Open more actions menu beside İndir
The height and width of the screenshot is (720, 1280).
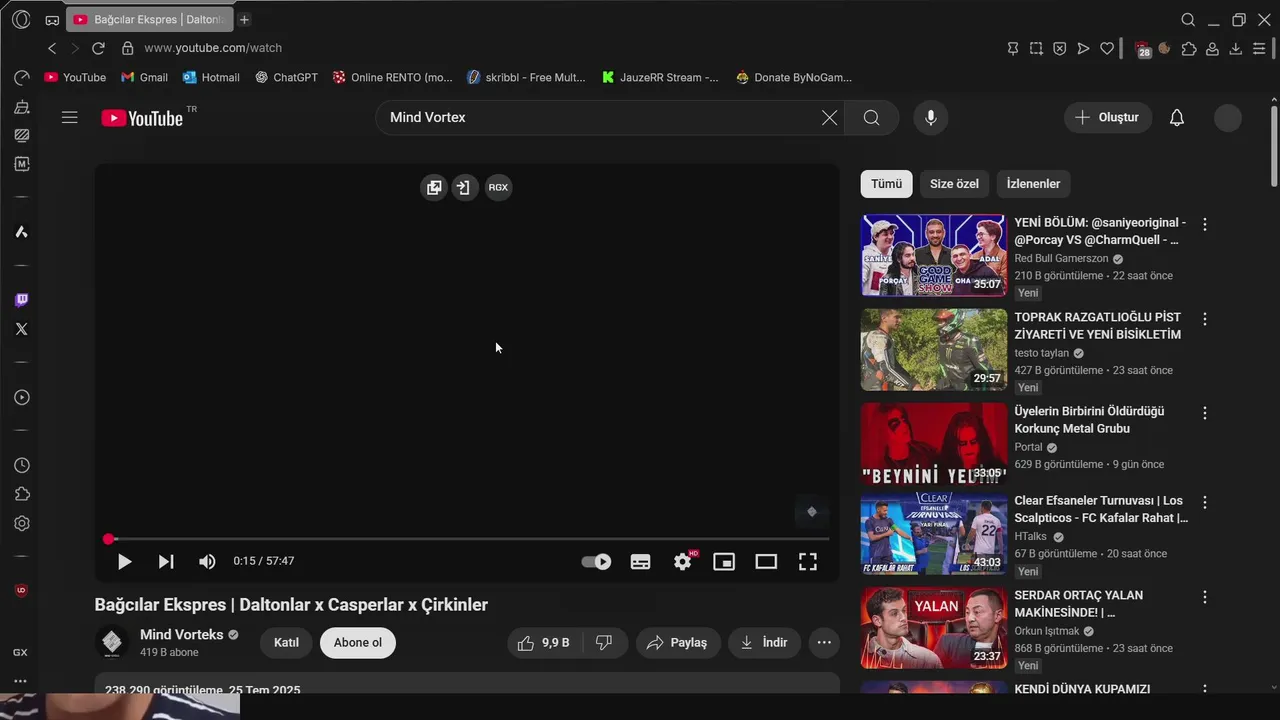point(824,643)
